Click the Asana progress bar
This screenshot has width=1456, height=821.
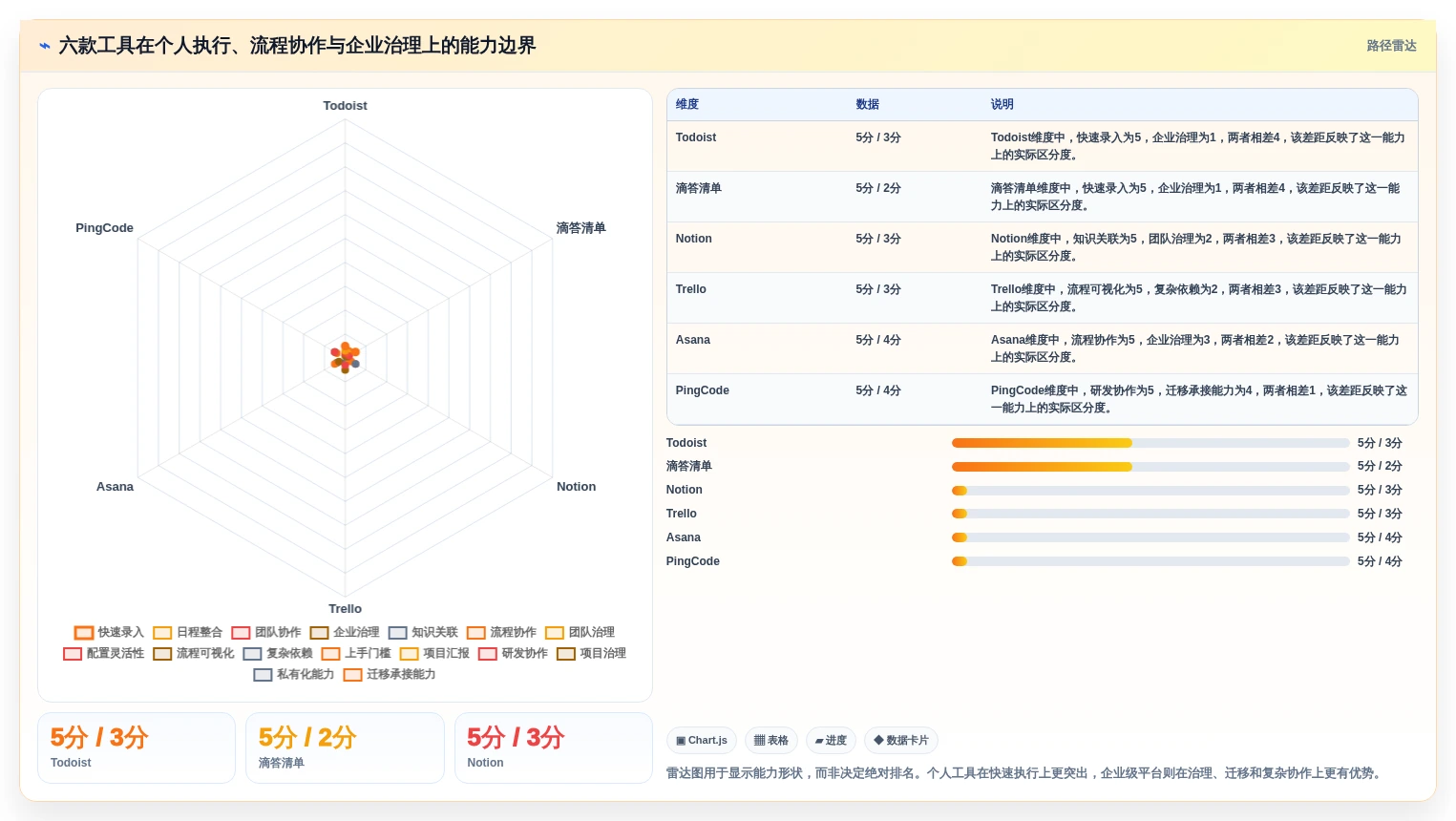click(x=1150, y=537)
